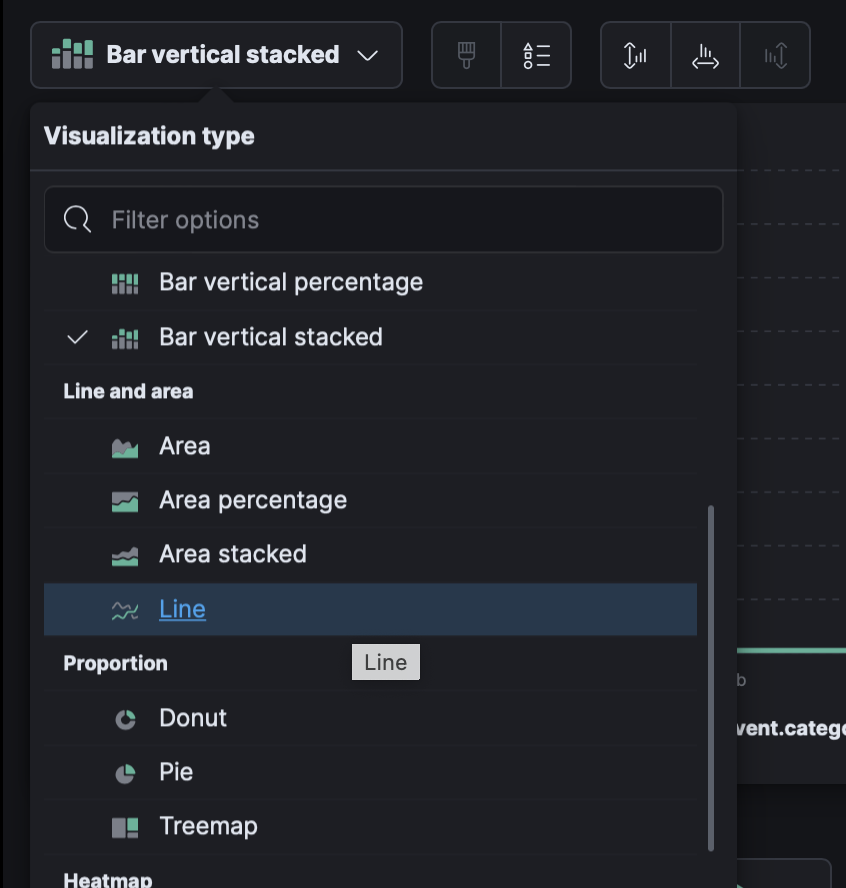The image size is (846, 888).
Task: Select Bar vertical percentage option
Action: [290, 283]
